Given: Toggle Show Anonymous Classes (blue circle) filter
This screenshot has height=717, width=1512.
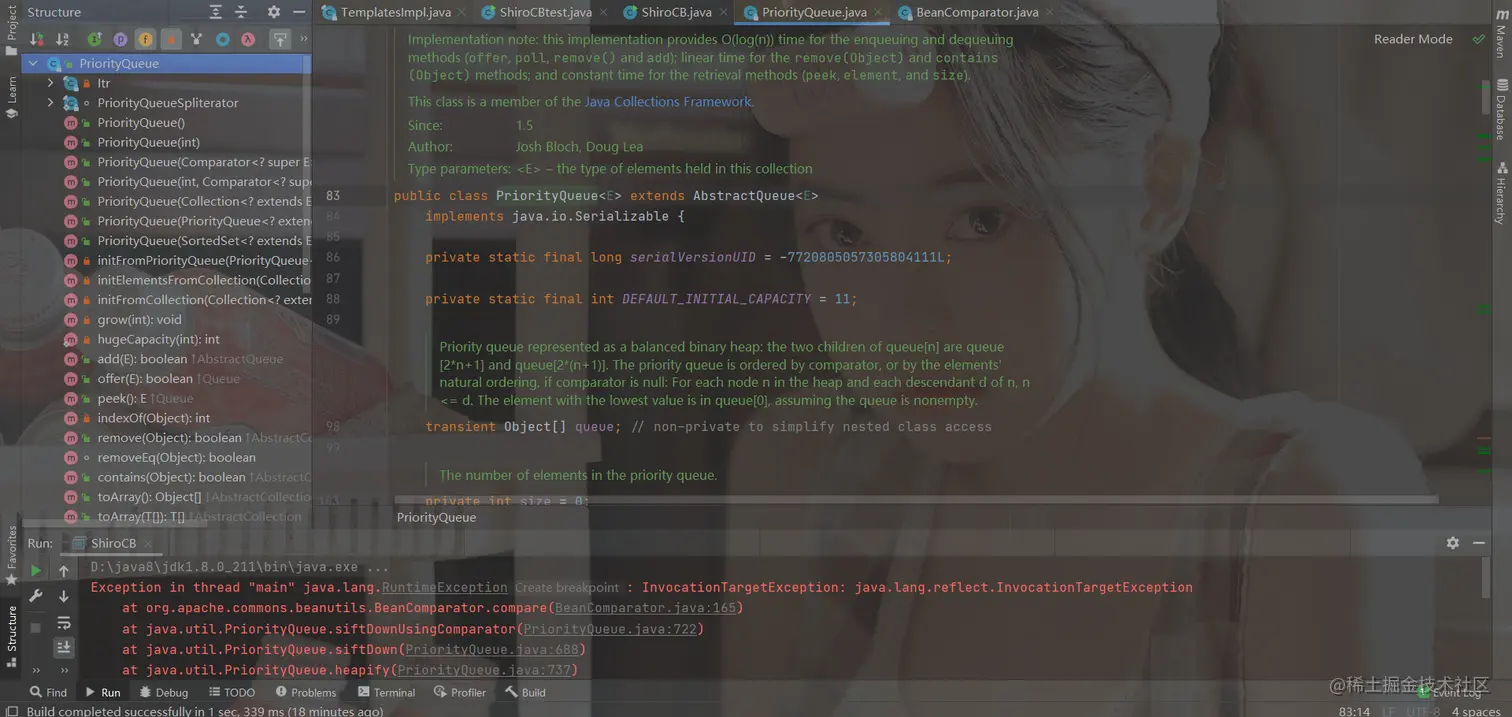Looking at the screenshot, I should click(x=222, y=39).
